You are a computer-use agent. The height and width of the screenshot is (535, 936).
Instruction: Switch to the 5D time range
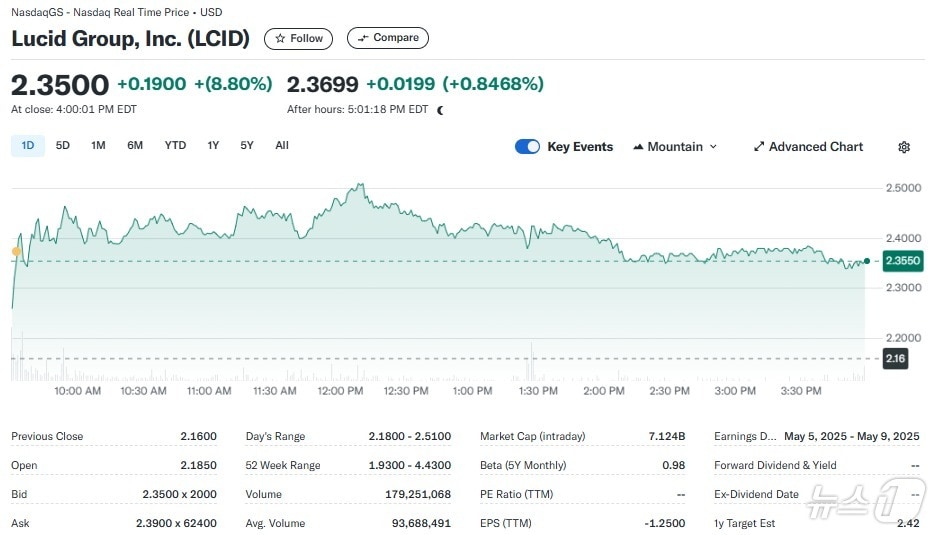click(x=63, y=146)
